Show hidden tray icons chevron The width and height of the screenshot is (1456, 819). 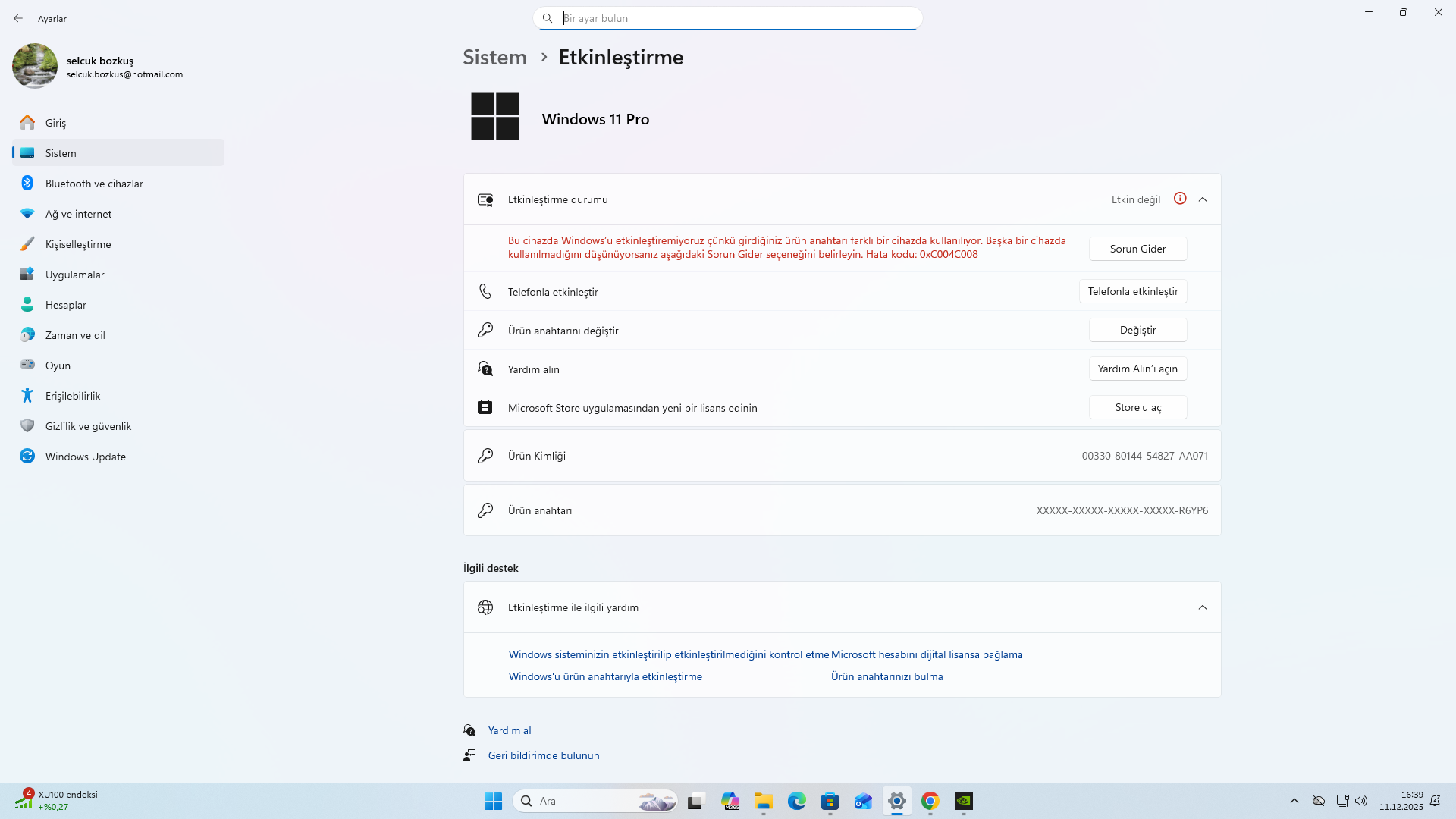1294,801
